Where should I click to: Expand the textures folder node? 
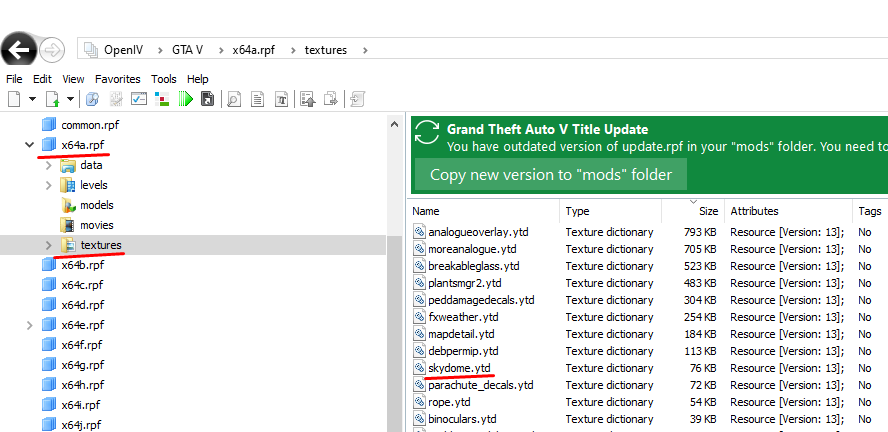pos(49,245)
